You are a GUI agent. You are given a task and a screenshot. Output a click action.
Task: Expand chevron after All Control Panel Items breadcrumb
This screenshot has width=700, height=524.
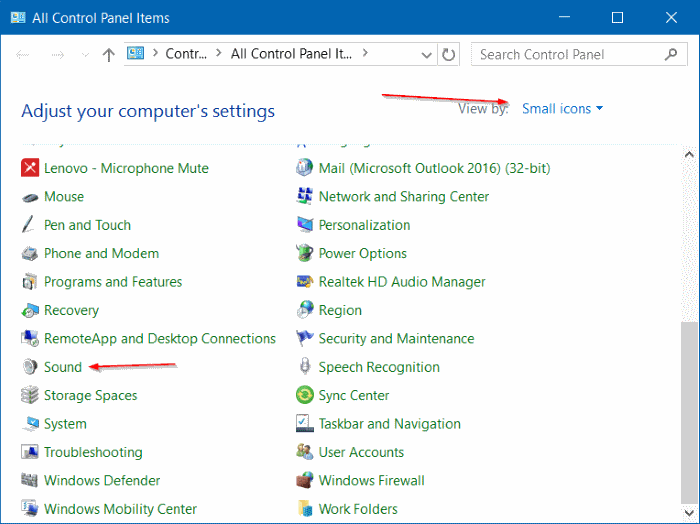click(x=365, y=54)
